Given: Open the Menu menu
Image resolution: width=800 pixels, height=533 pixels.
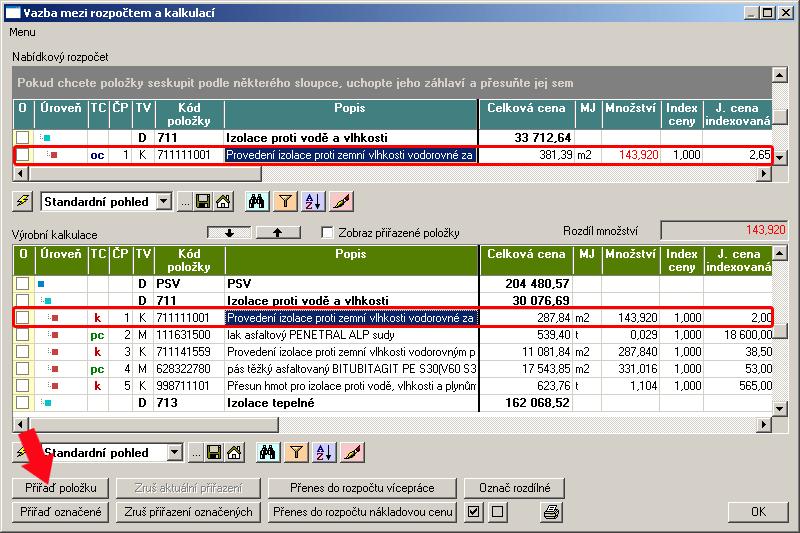Looking at the screenshot, I should click(x=22, y=32).
